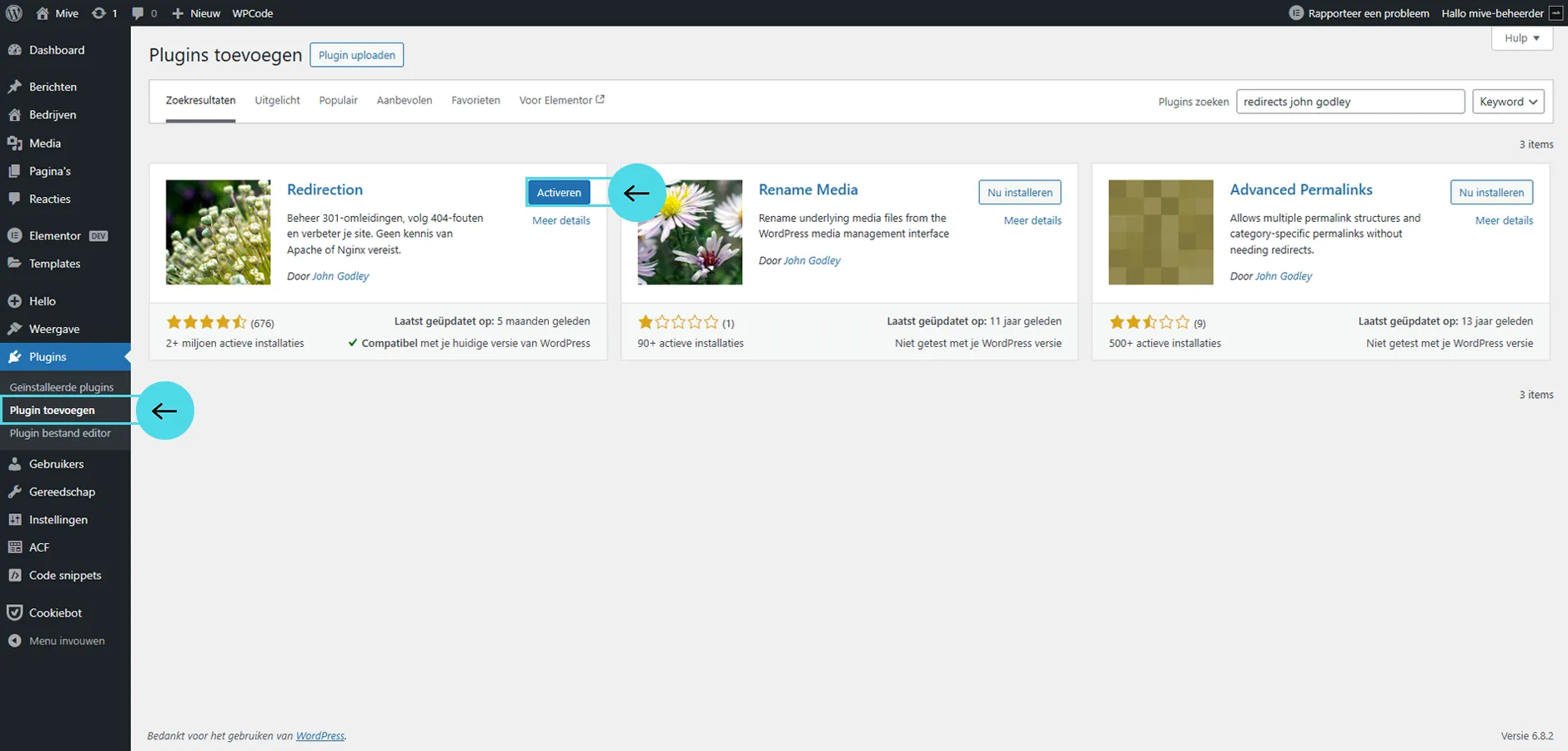Click the Dashboard gauge icon in sidebar
The height and width of the screenshot is (751, 1568).
pyautogui.click(x=14, y=50)
